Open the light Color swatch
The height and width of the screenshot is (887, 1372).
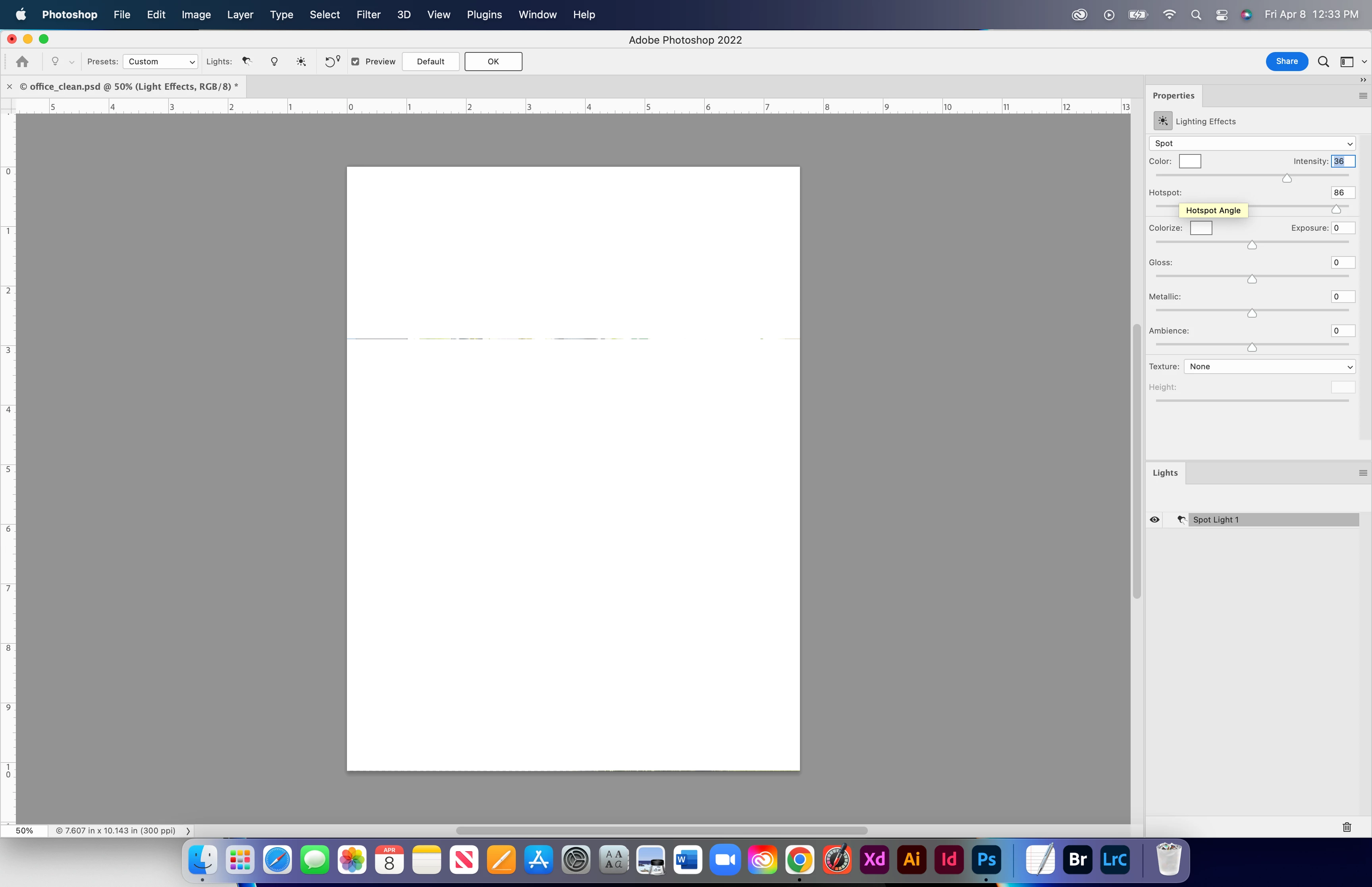pyautogui.click(x=1189, y=161)
